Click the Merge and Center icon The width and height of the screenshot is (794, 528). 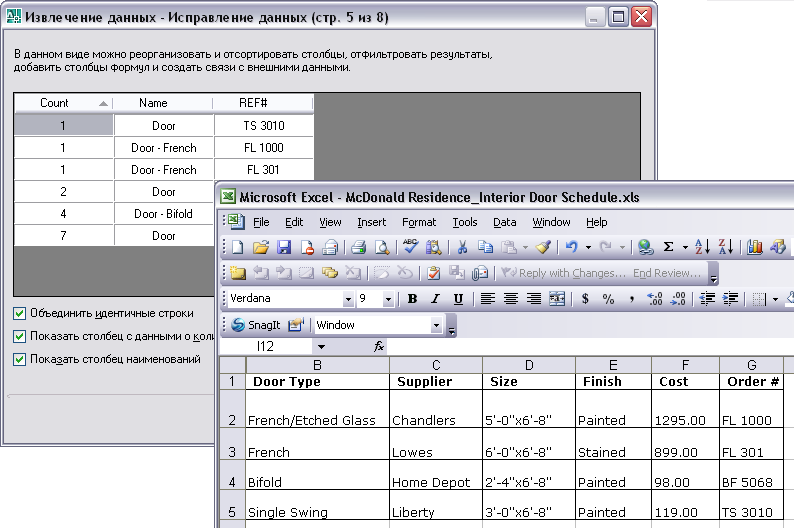click(x=557, y=299)
